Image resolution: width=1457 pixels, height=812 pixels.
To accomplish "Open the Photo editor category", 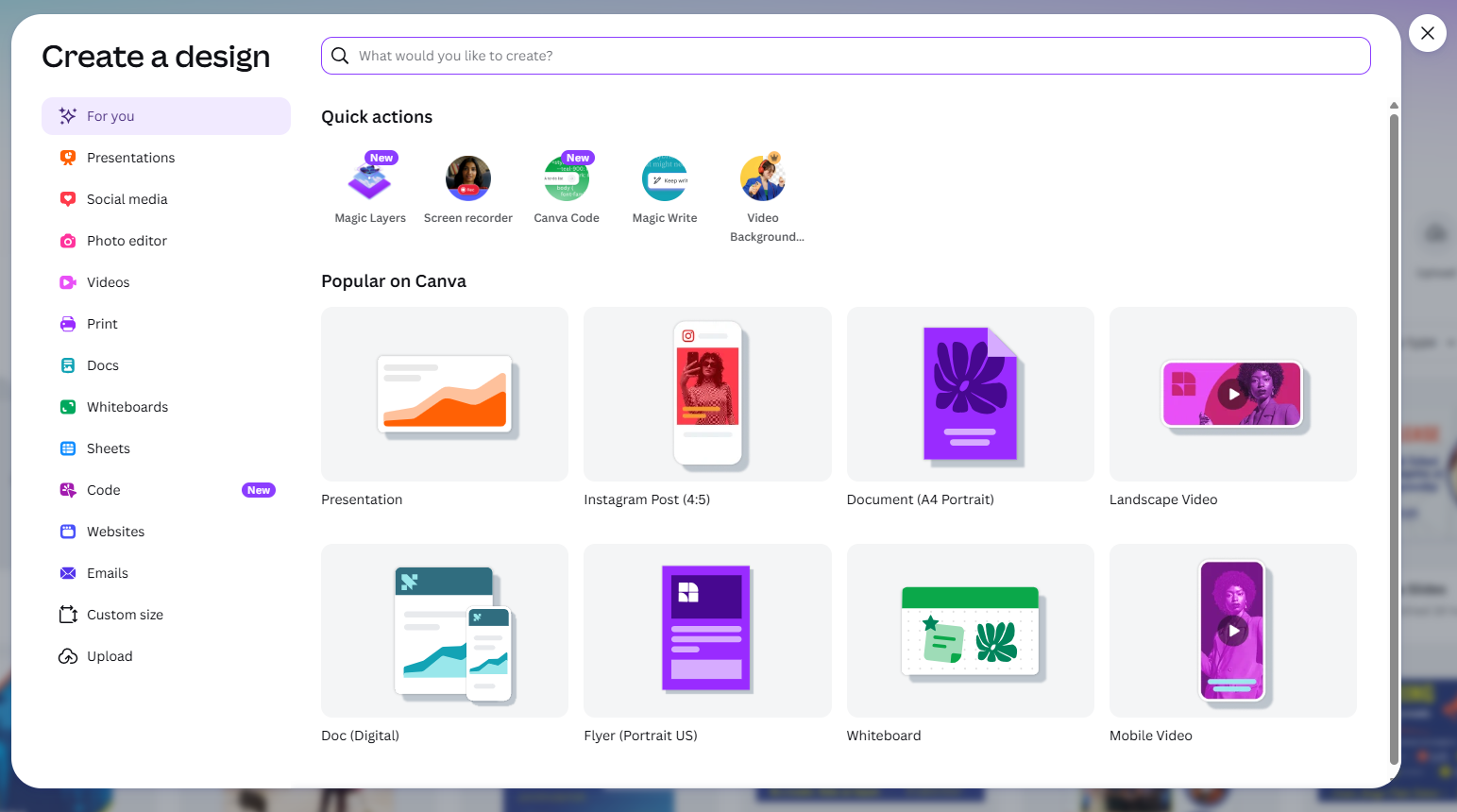I will (166, 241).
